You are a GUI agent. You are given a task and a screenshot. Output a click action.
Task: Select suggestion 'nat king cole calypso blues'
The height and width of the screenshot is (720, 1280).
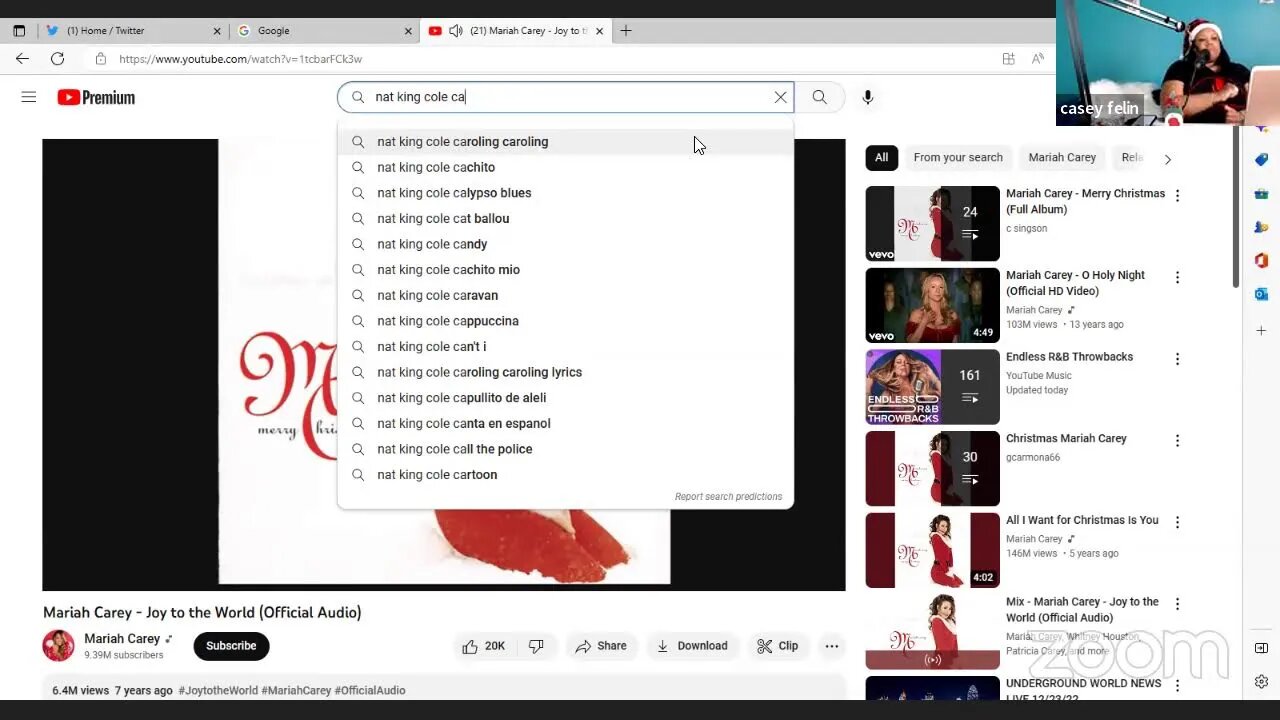[x=565, y=193]
